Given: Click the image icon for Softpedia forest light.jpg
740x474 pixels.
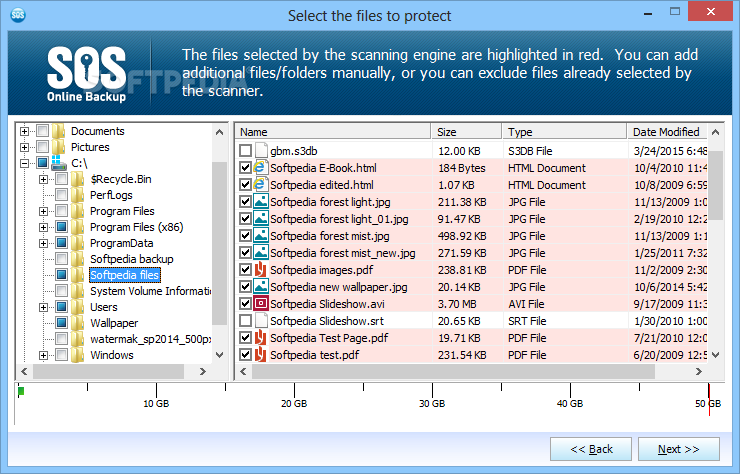Looking at the screenshot, I should (261, 202).
